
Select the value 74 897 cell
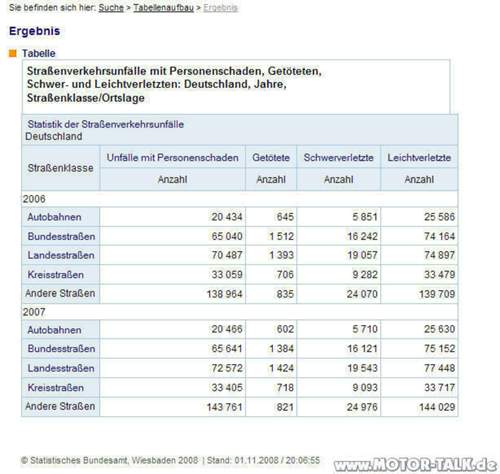(419, 255)
